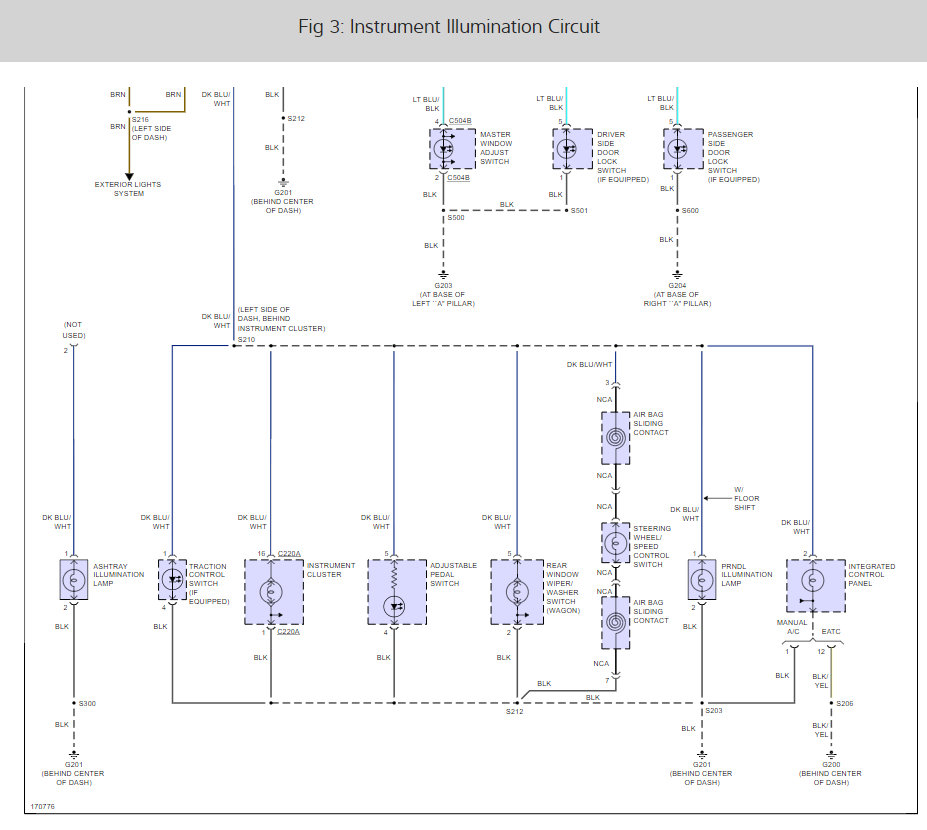The width and height of the screenshot is (927, 830).
Task: Select the lower Air Bag Sliding Contact coil
Action: pyautogui.click(x=615, y=622)
